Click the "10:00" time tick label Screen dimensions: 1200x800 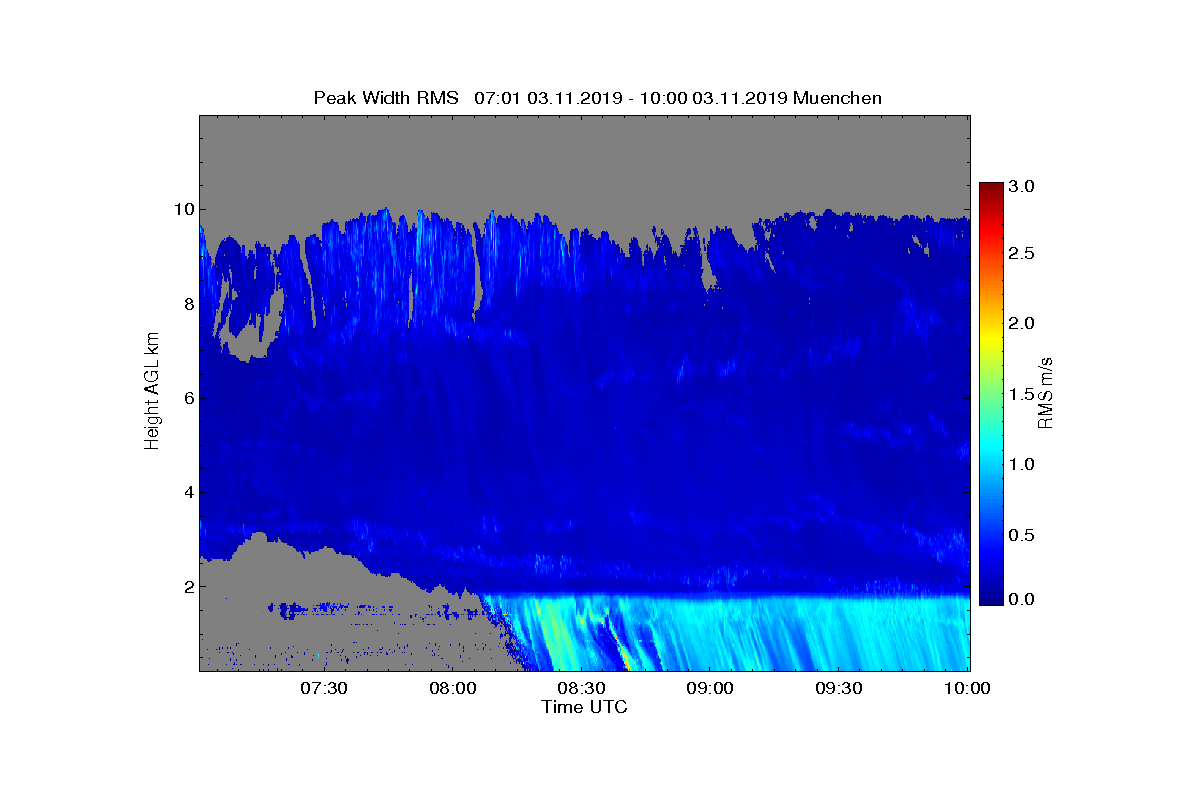pyautogui.click(x=967, y=688)
